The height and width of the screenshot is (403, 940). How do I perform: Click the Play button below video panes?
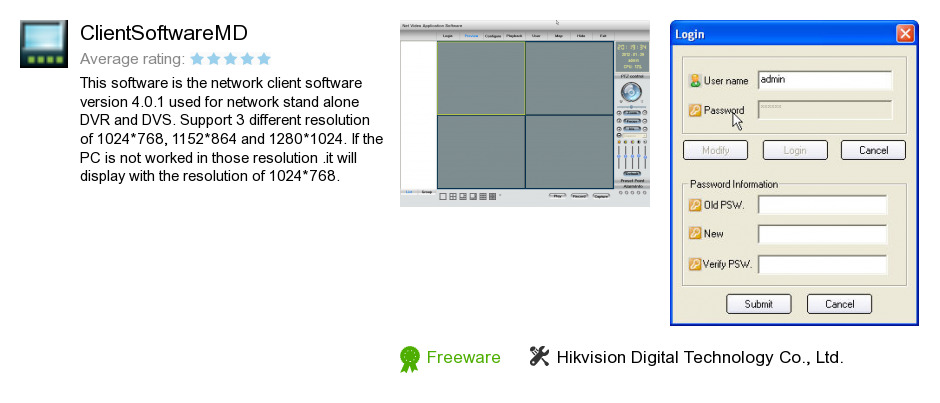click(x=558, y=196)
